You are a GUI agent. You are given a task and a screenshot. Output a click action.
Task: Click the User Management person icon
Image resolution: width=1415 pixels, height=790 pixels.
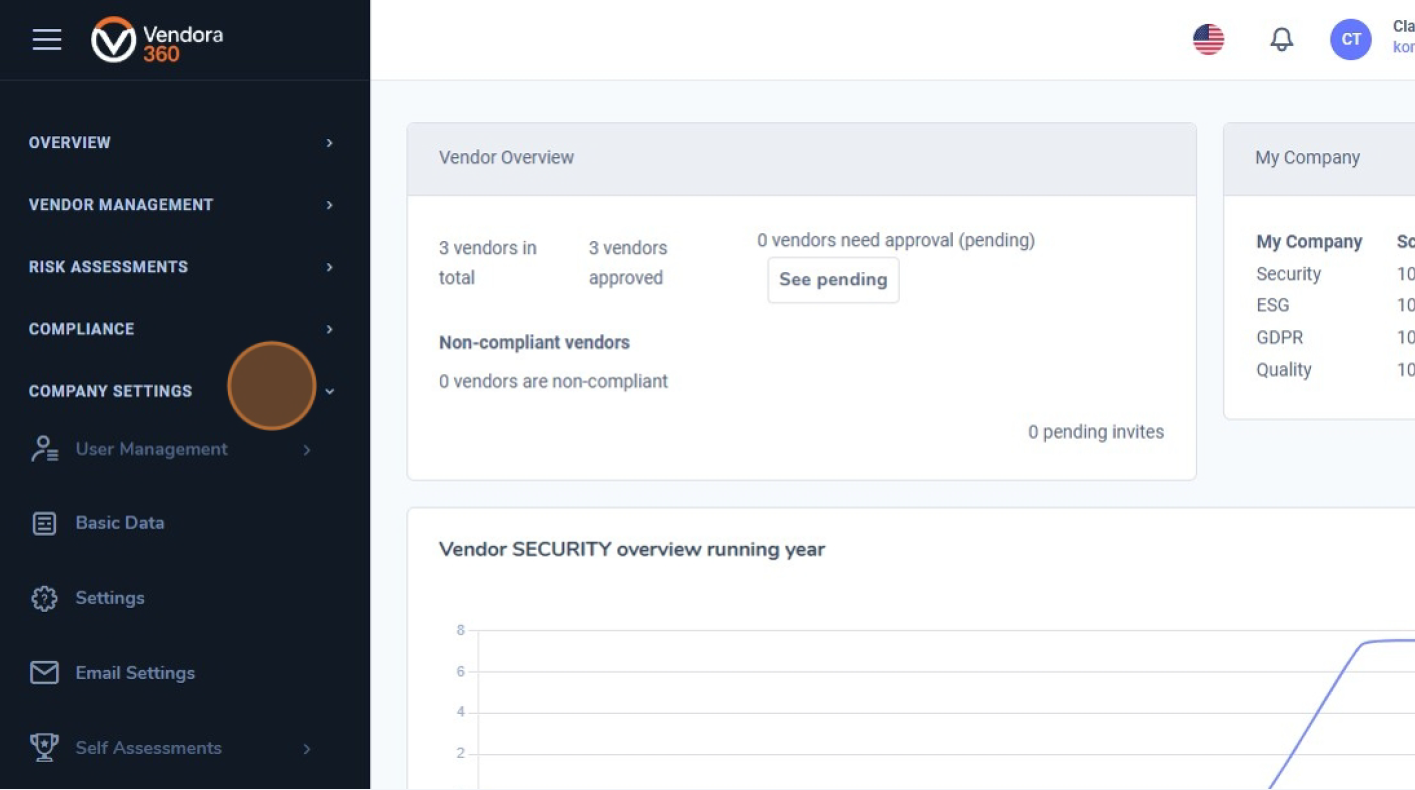coord(44,449)
